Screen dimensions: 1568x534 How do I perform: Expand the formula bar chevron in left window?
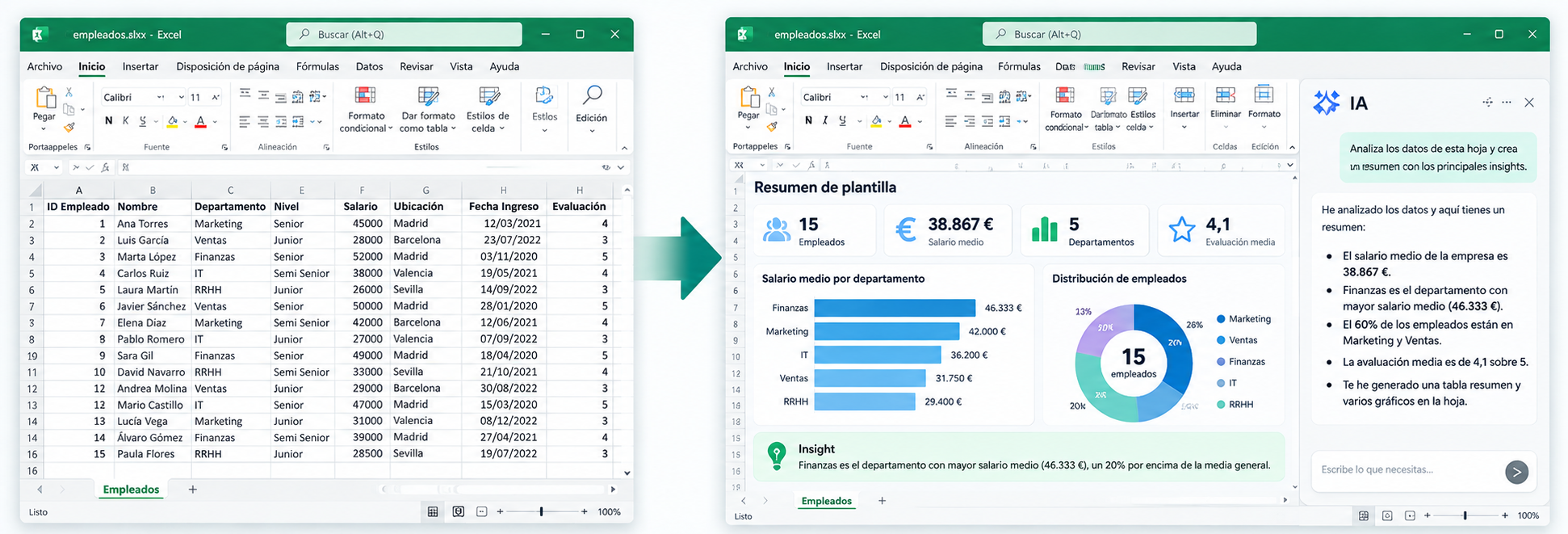pos(620,167)
